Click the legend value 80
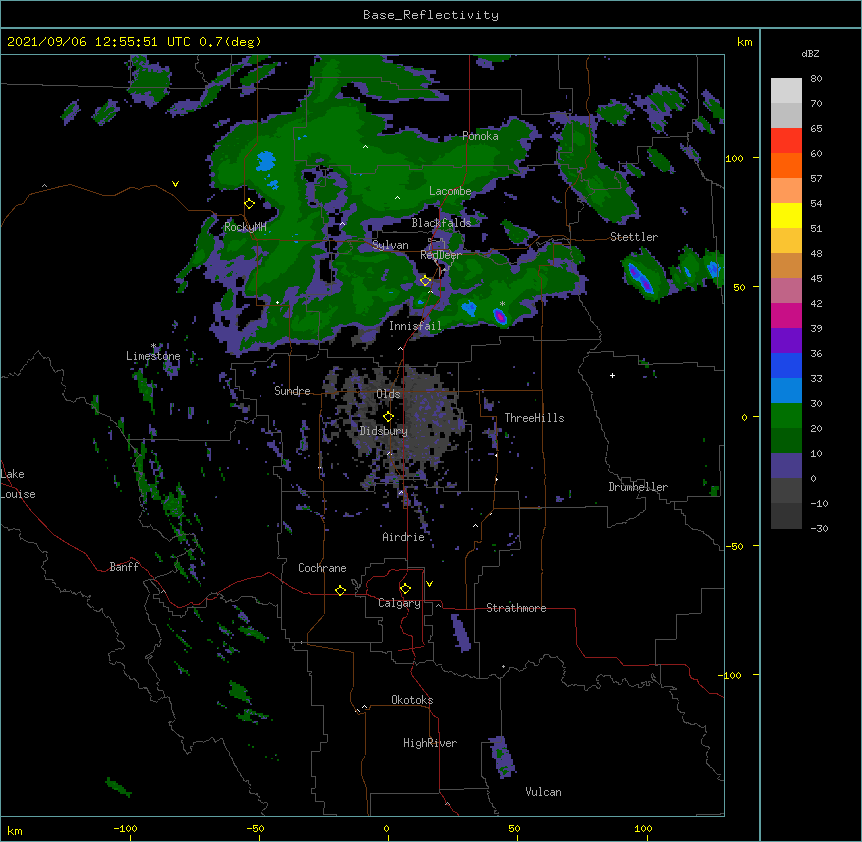The width and height of the screenshot is (862, 842). (x=816, y=79)
